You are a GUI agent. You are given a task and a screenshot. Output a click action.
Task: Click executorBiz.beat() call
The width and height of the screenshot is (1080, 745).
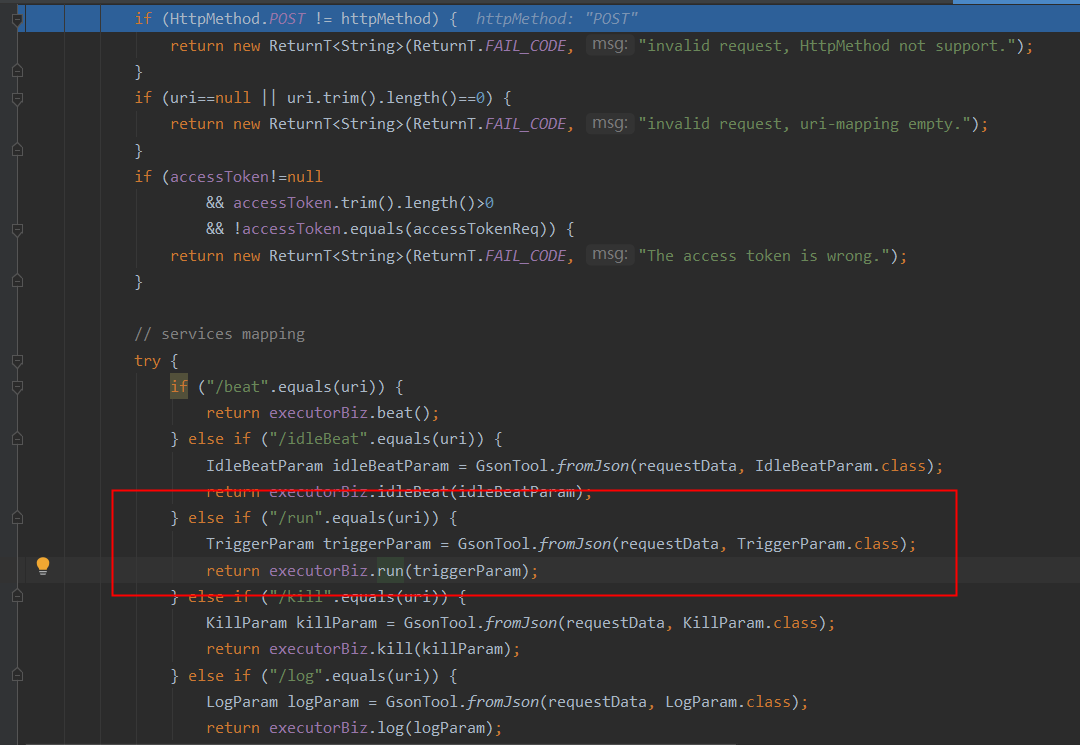point(349,412)
